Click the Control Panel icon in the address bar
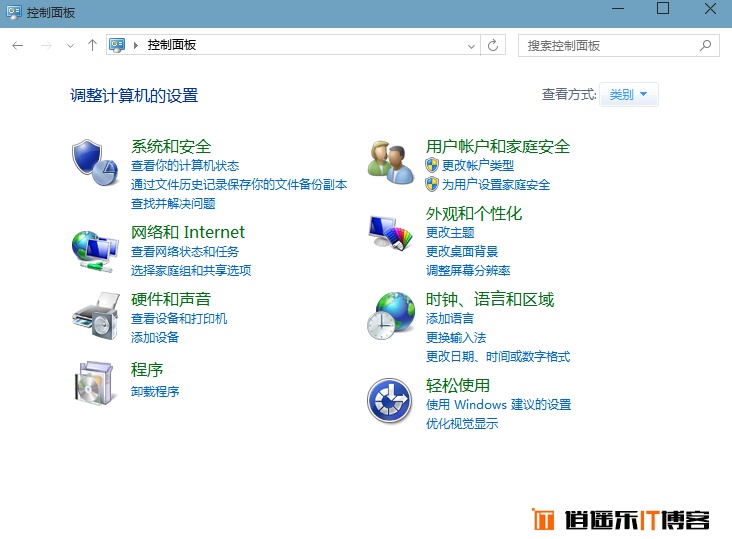This screenshot has width=732, height=539. pyautogui.click(x=117, y=45)
